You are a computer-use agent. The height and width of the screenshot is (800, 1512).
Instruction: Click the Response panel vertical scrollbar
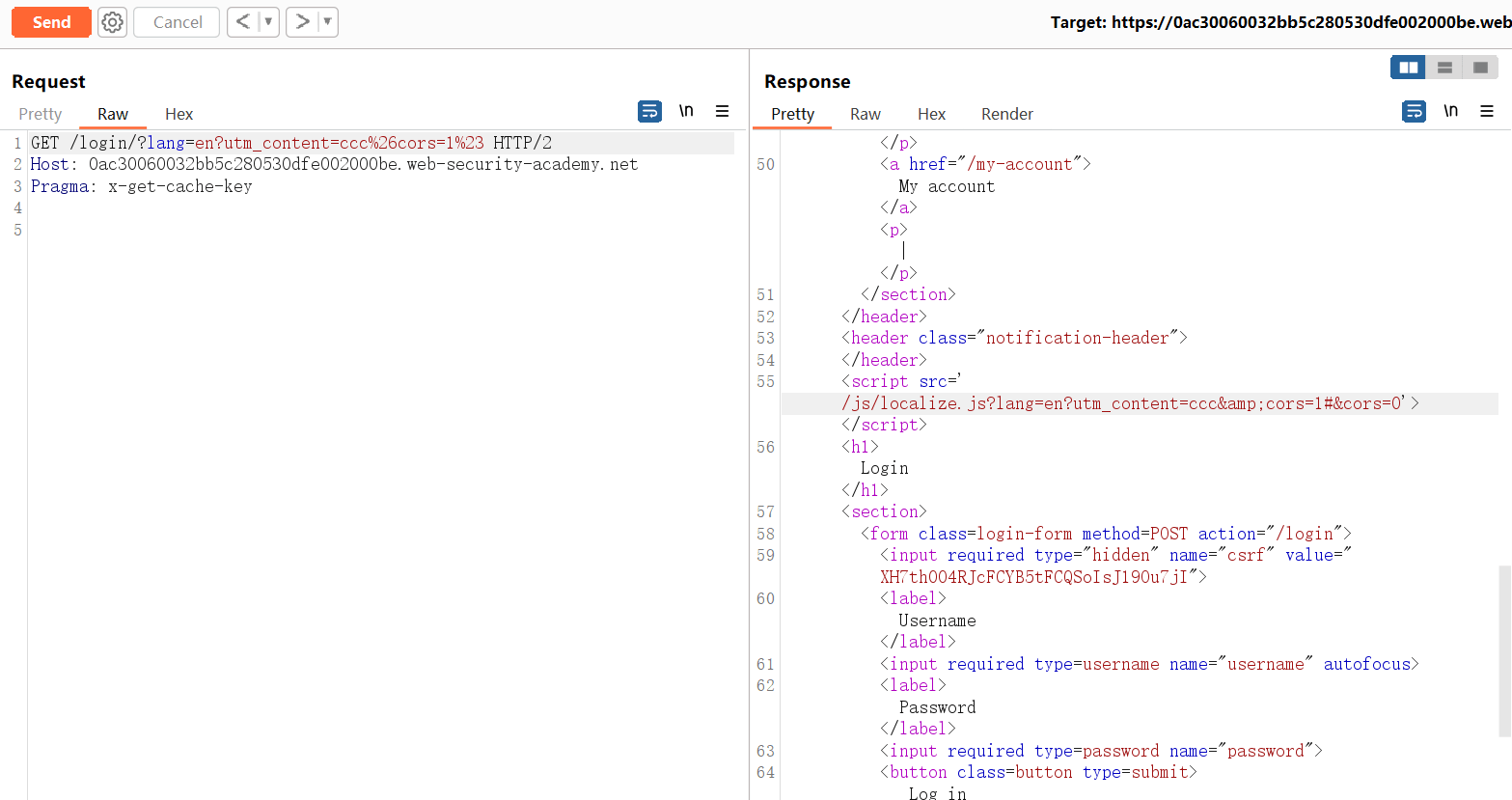click(x=1504, y=651)
